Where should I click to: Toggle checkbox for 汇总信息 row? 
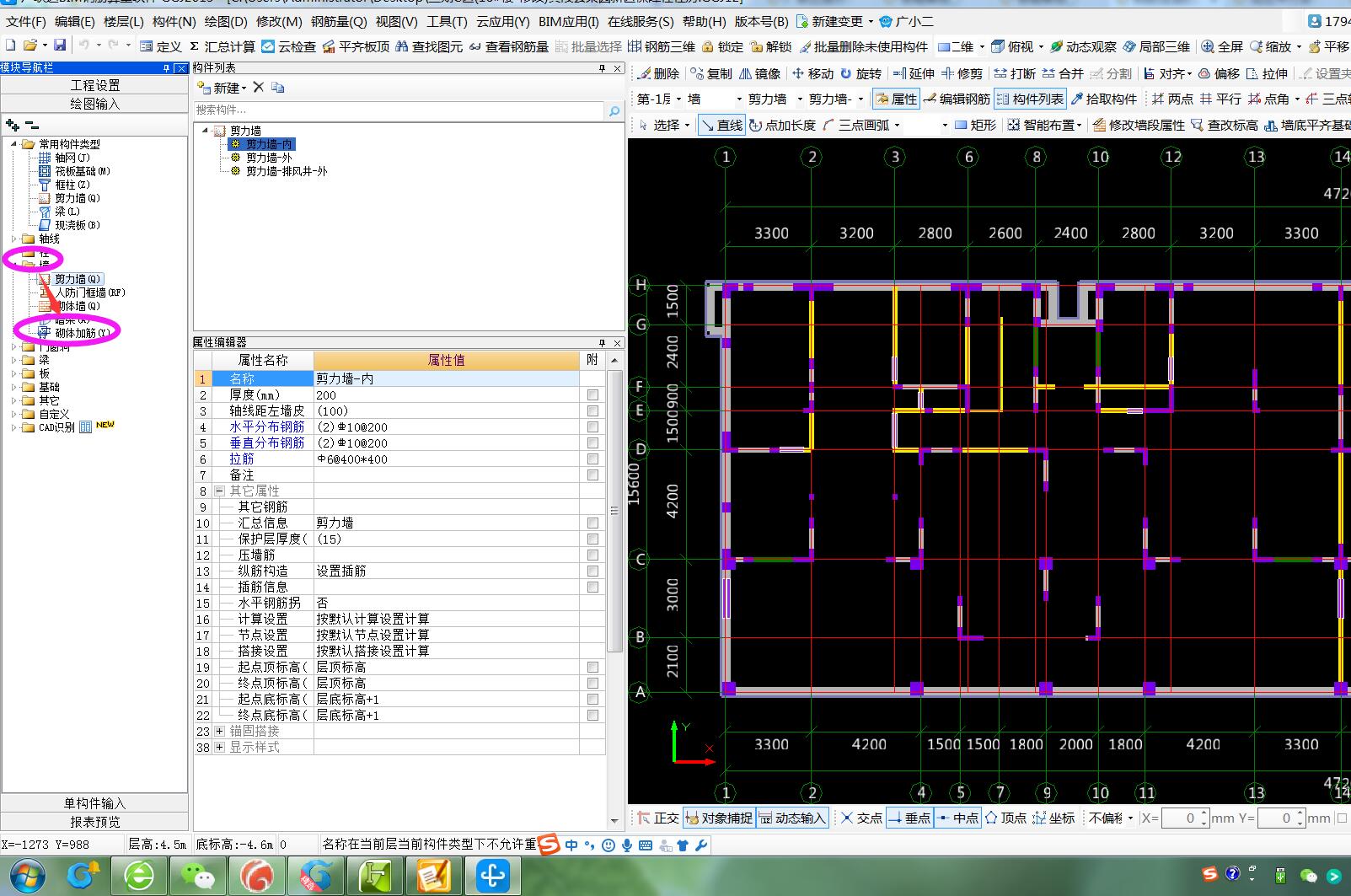pos(592,523)
